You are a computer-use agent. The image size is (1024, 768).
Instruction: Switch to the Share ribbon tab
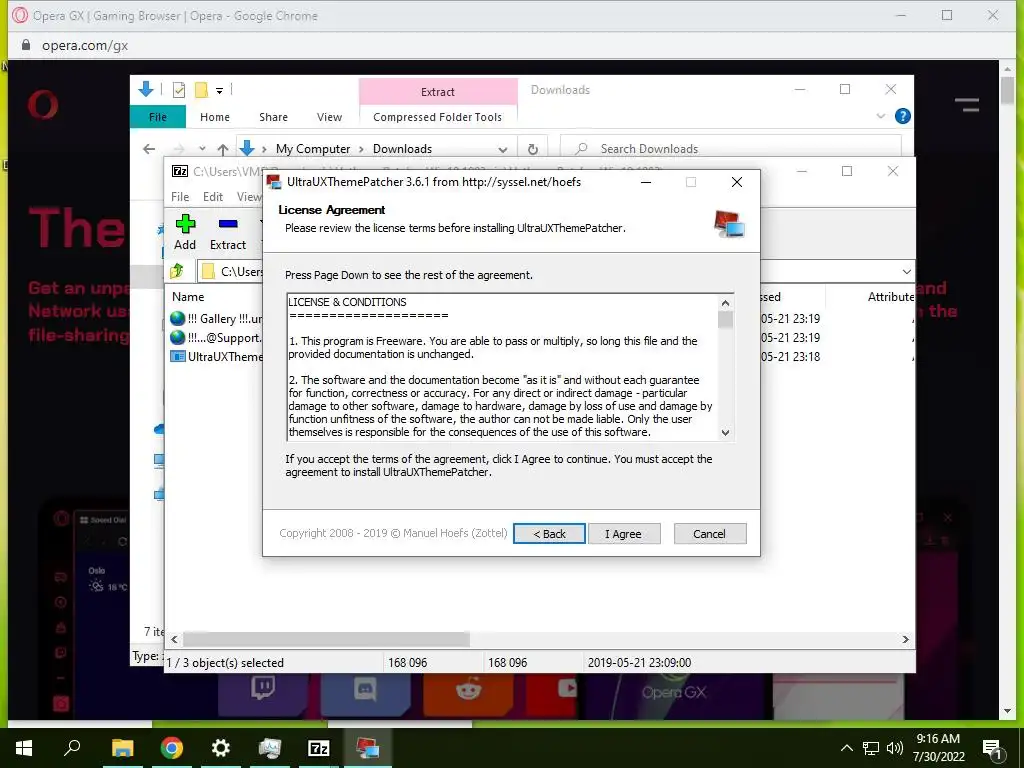click(x=273, y=117)
